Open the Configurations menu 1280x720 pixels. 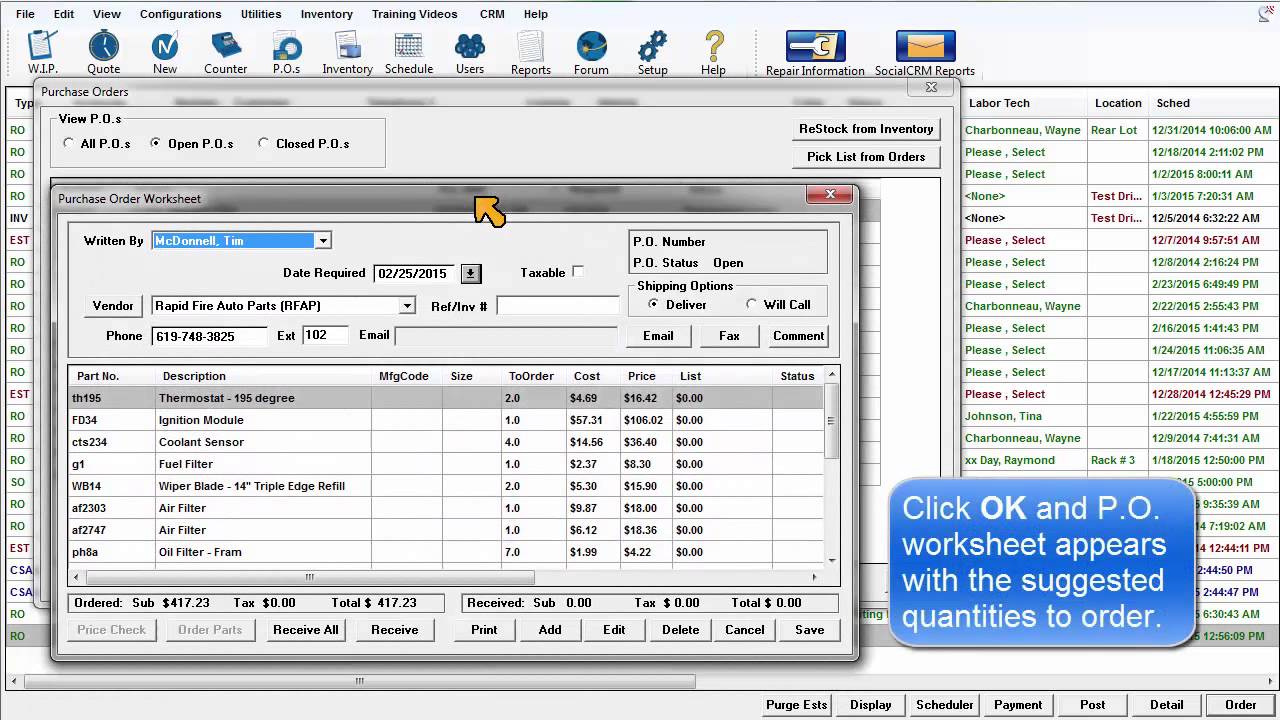click(180, 14)
